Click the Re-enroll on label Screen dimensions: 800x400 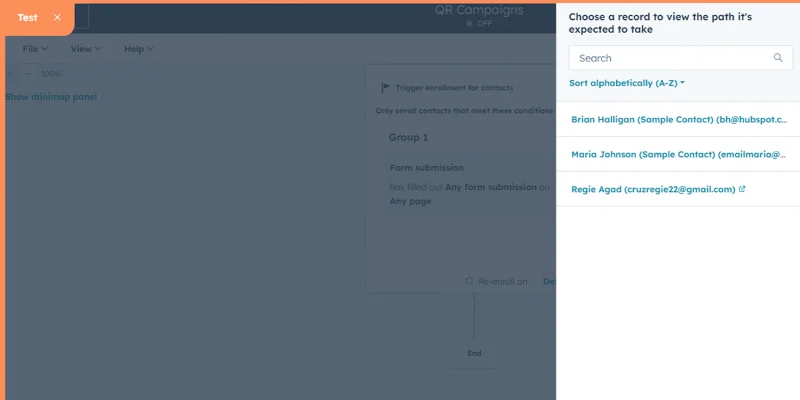(x=503, y=282)
